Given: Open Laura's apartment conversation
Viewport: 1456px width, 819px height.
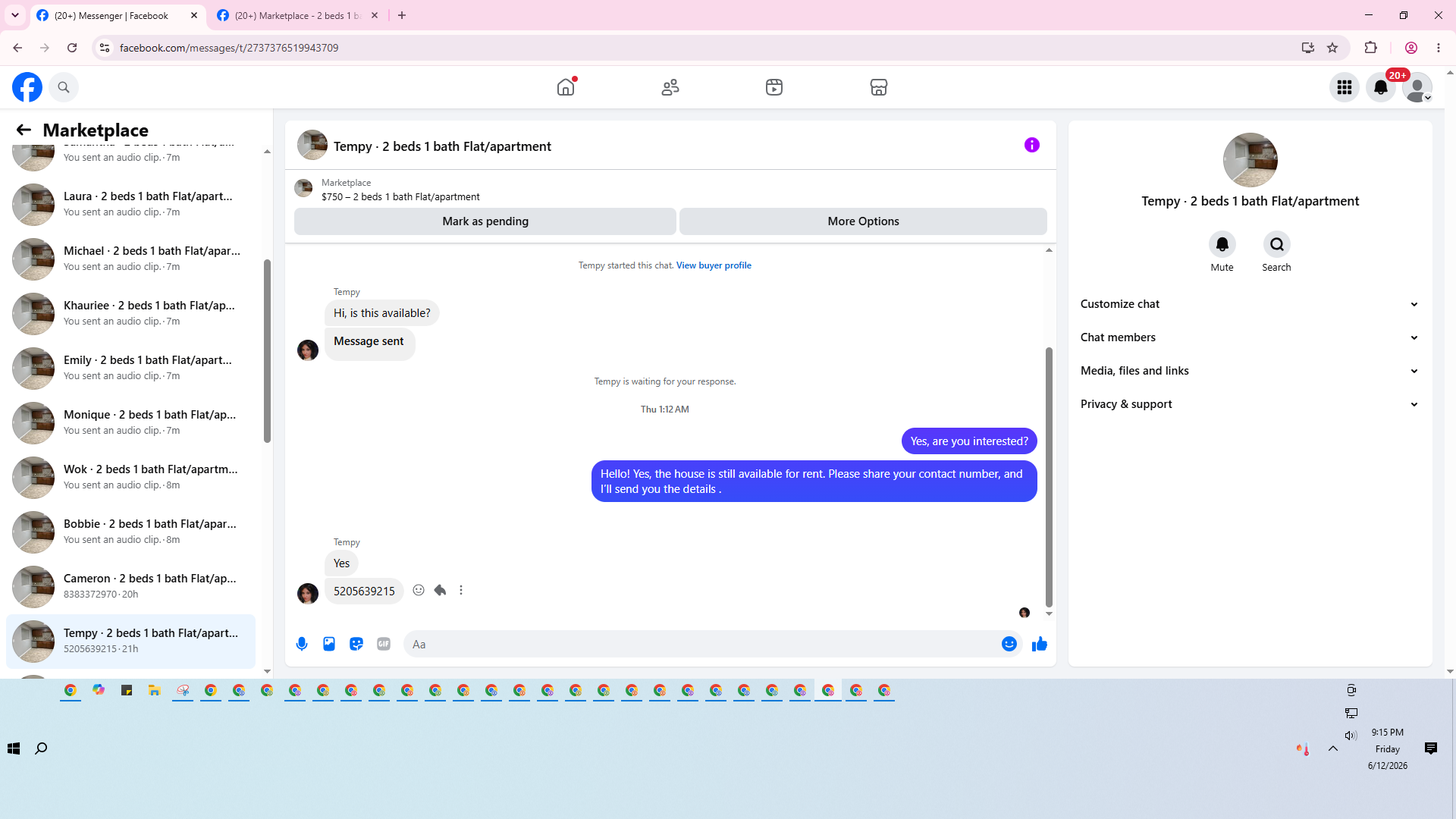Looking at the screenshot, I should click(x=130, y=204).
